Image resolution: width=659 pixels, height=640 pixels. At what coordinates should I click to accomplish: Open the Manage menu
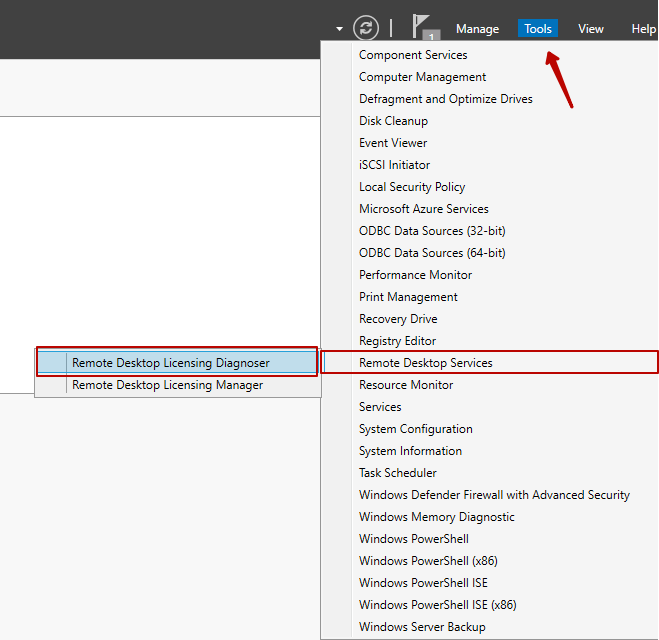click(477, 29)
